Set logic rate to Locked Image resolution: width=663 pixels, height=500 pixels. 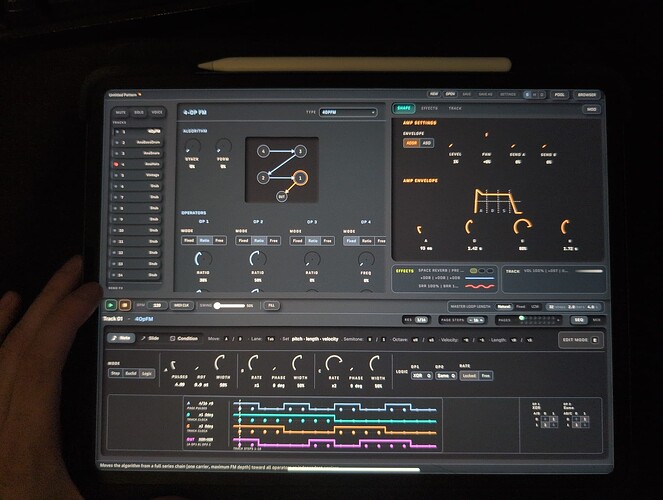click(x=469, y=376)
